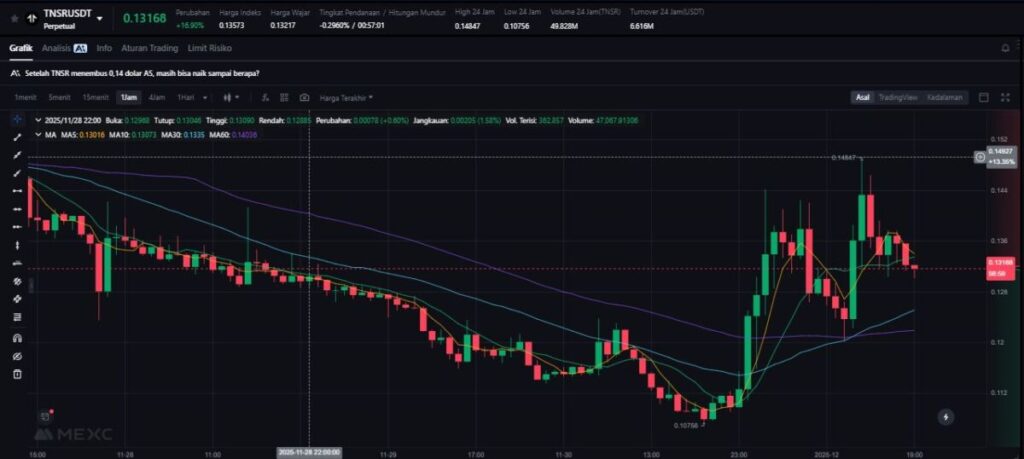Open the indicators (fx) panel
Viewport: 1024px width, 459px height.
(x=266, y=98)
